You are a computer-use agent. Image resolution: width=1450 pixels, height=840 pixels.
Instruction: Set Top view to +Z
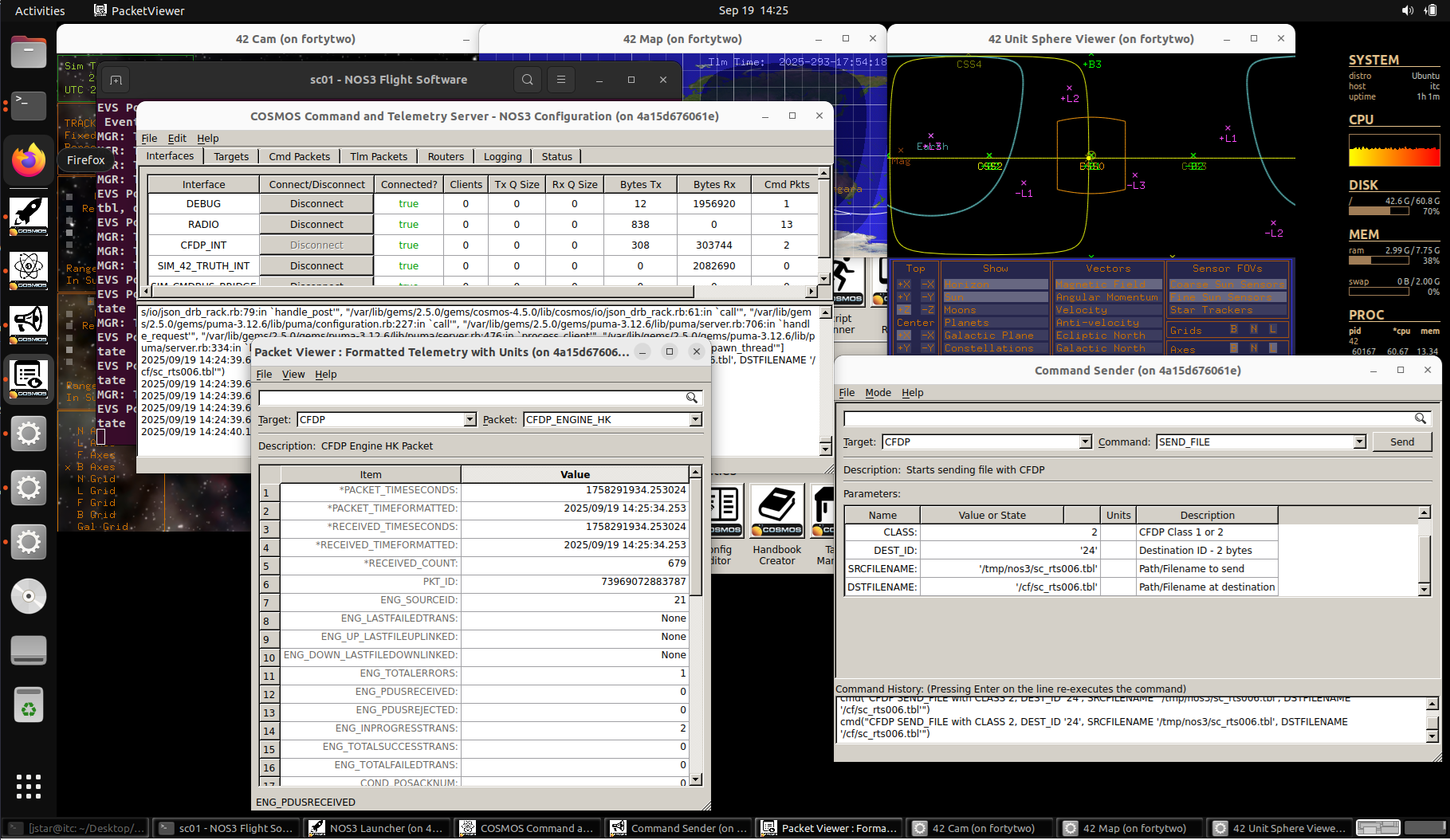pyautogui.click(x=904, y=310)
